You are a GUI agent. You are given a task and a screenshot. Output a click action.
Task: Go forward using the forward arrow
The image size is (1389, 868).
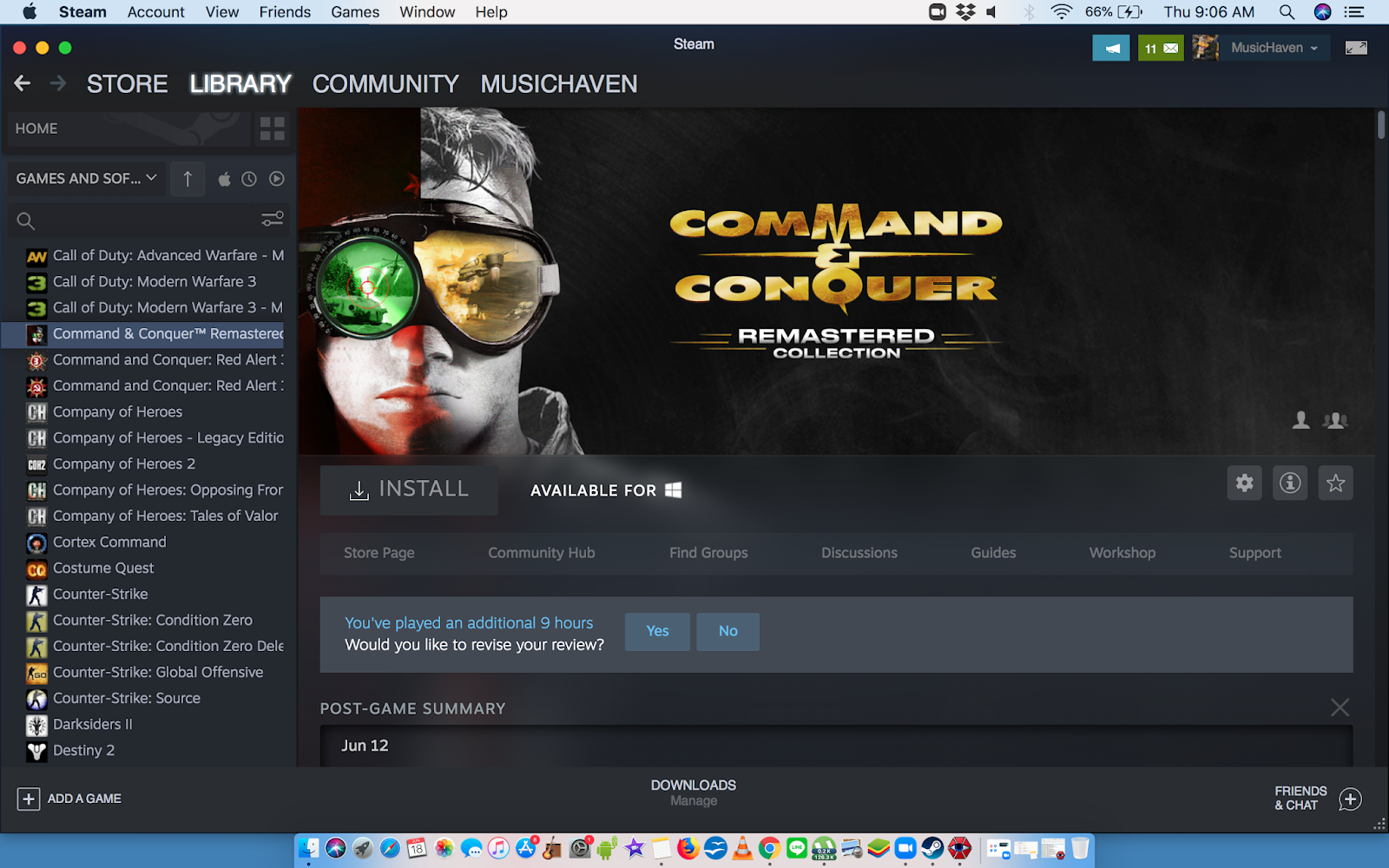point(58,83)
